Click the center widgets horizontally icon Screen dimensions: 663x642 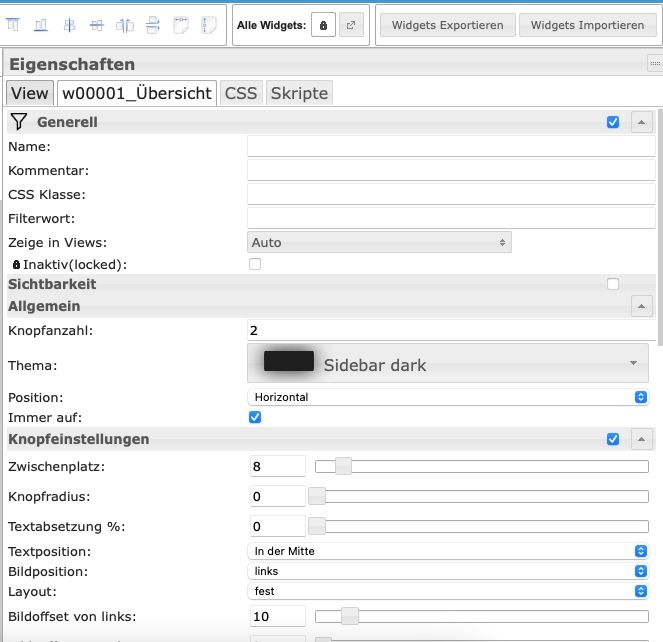click(97, 25)
